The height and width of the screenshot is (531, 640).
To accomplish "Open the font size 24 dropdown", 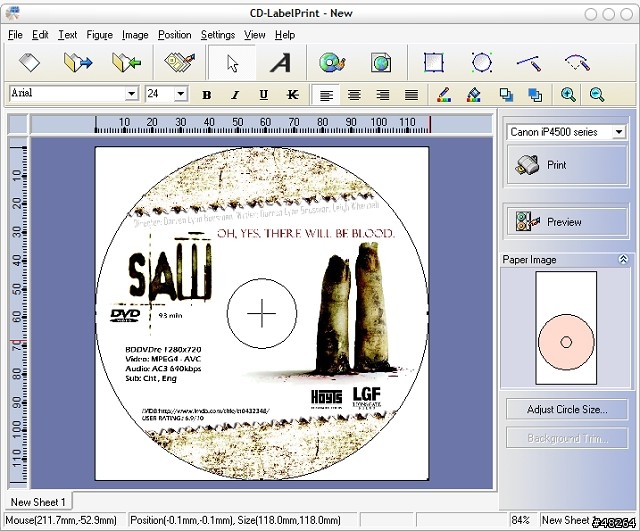I will (180, 93).
